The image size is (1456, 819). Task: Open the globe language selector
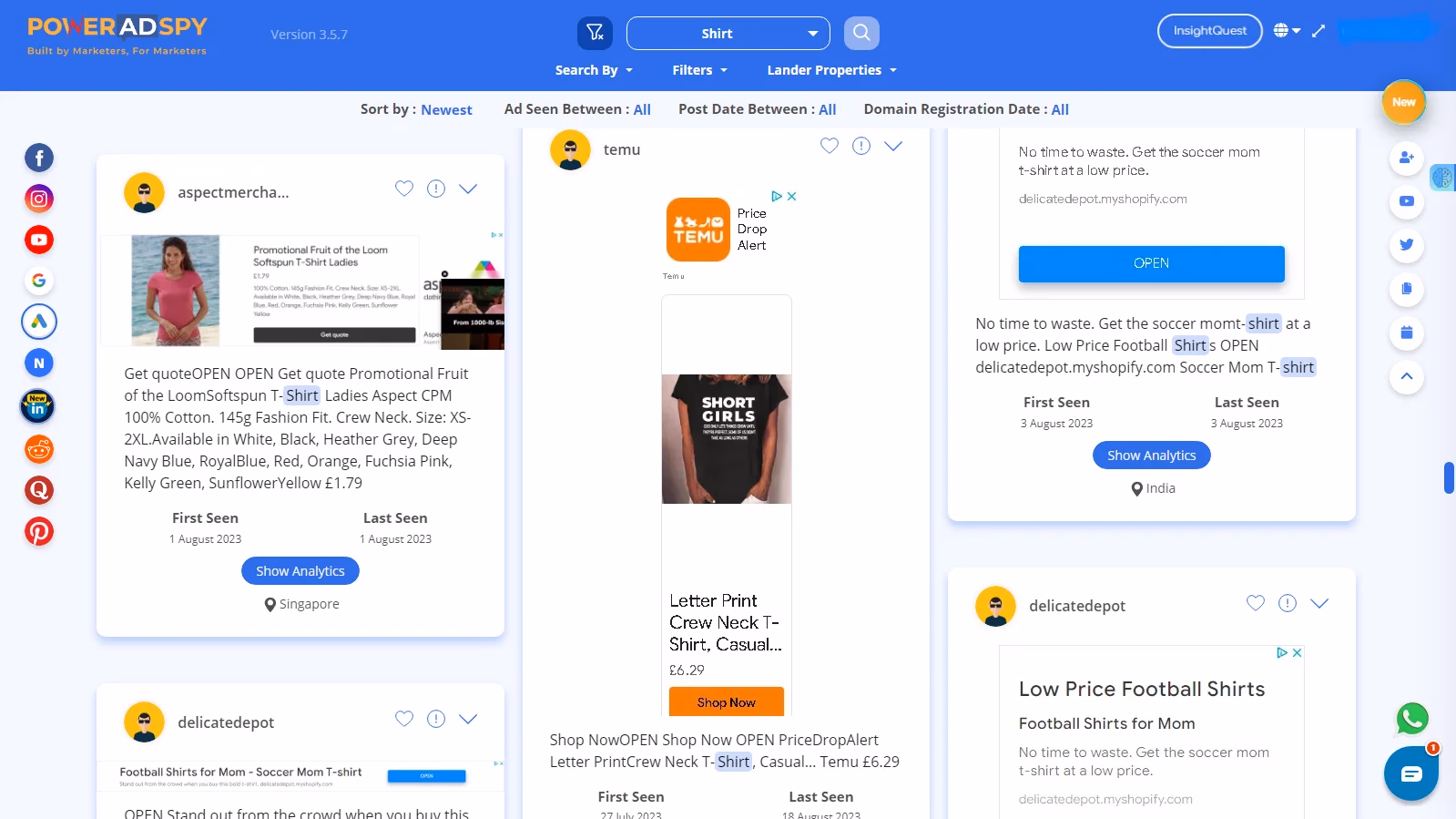[x=1287, y=31]
